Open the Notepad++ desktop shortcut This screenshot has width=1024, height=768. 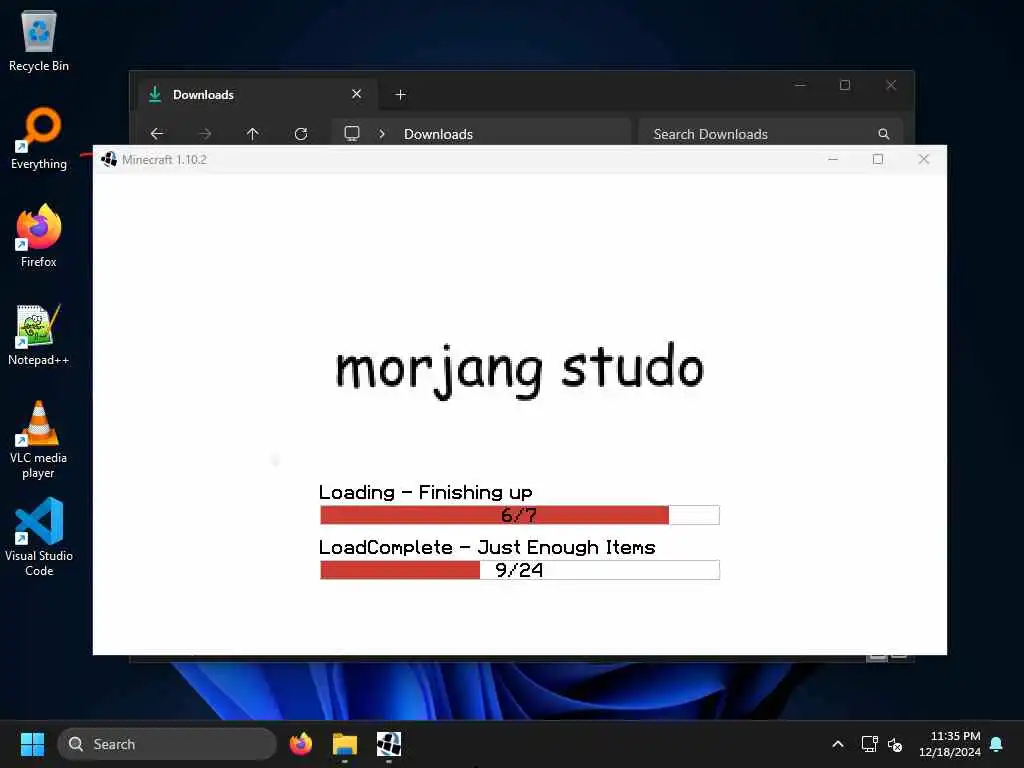pyautogui.click(x=39, y=334)
